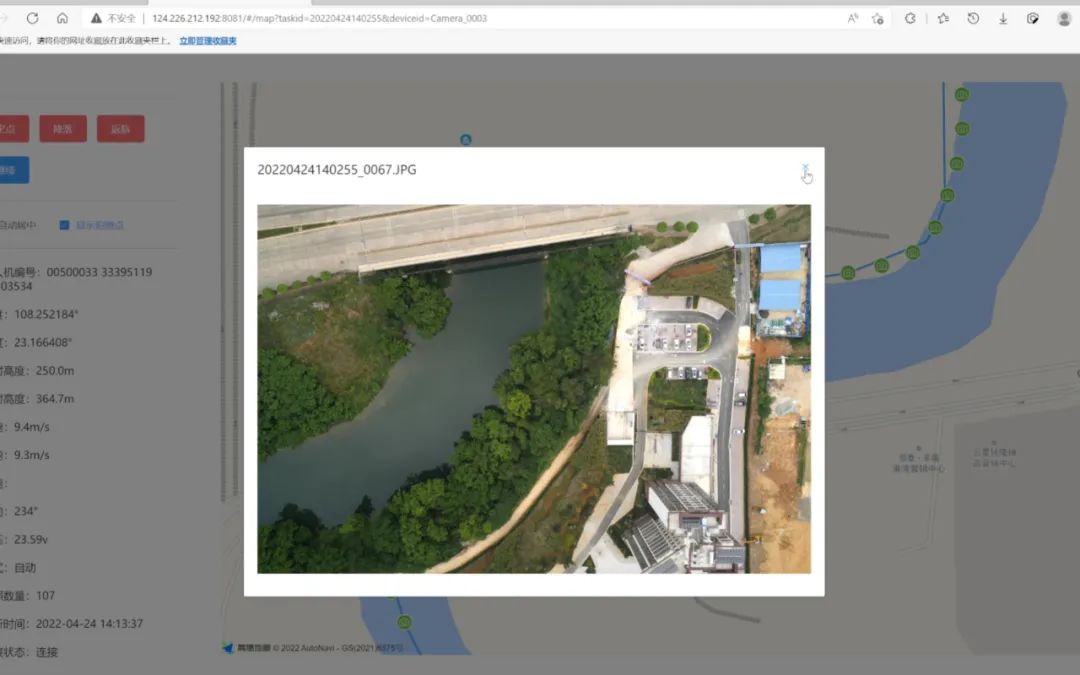Open the 立即管理收藏夹 link
The width and height of the screenshot is (1080, 675).
click(x=208, y=41)
